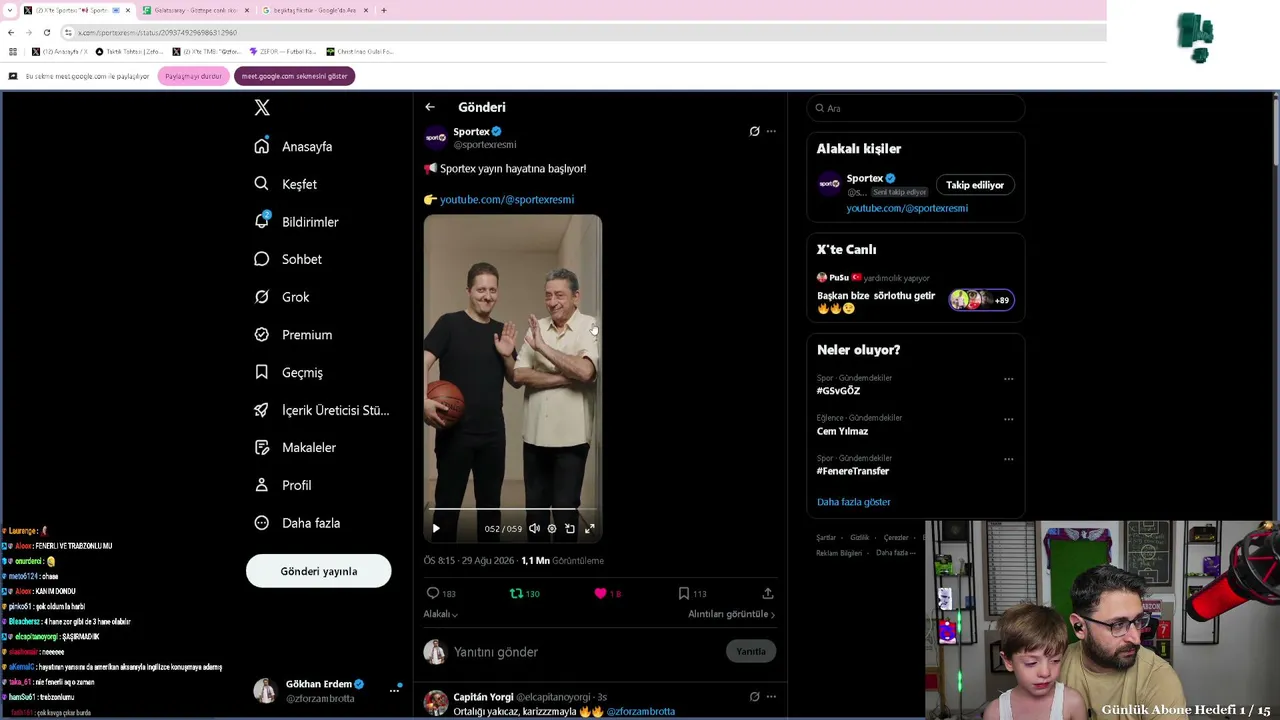Screen dimensions: 1280x720
Task: Click the Gönderi yayınla button
Action: coord(319,571)
